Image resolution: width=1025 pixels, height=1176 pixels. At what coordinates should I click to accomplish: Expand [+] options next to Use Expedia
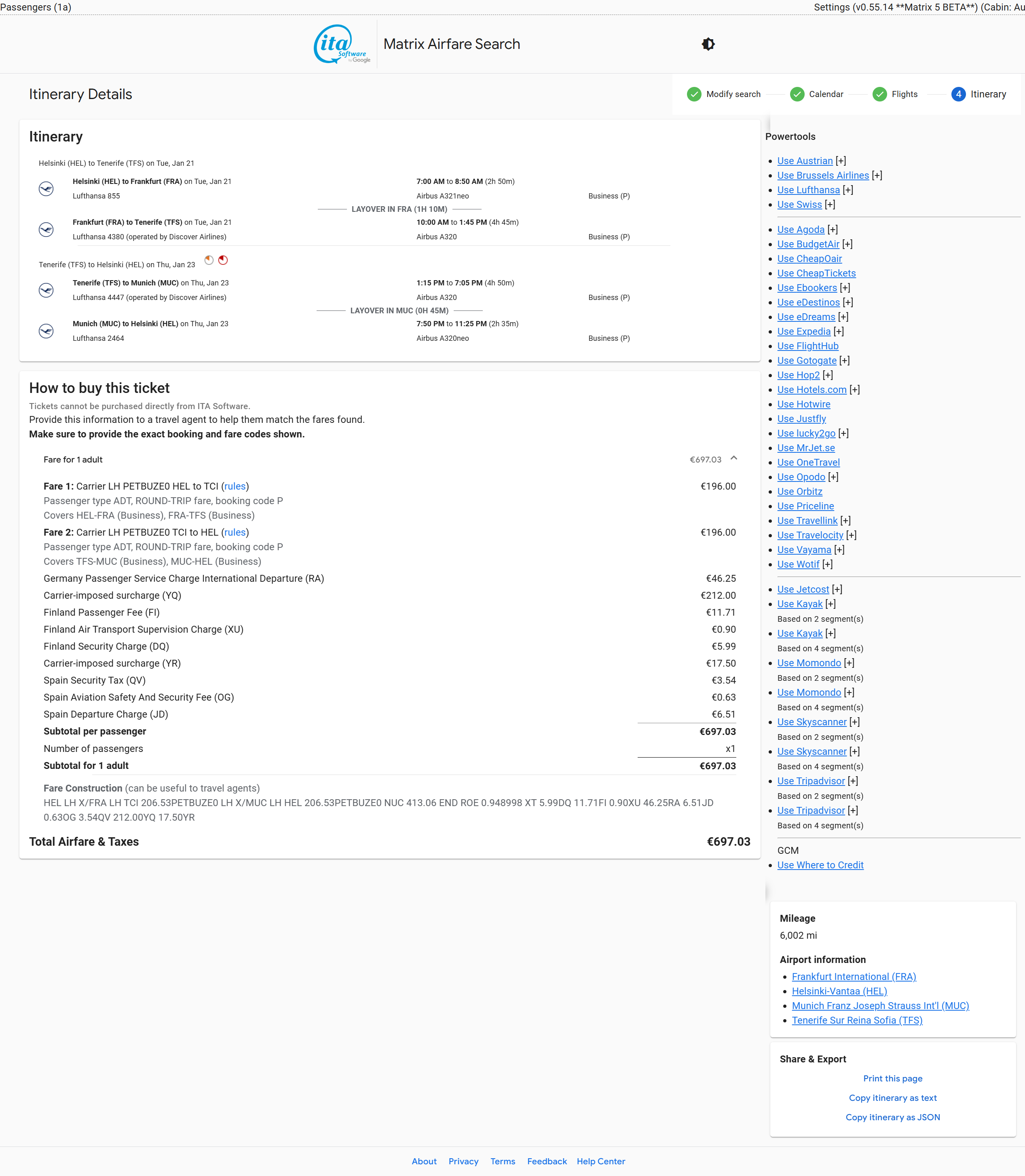point(839,331)
